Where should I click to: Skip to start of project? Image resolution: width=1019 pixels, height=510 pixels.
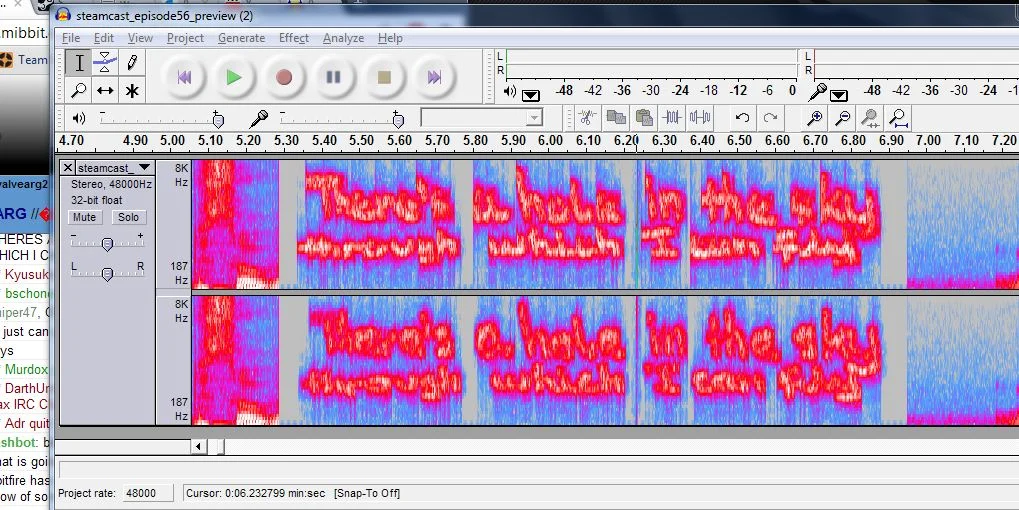point(184,77)
